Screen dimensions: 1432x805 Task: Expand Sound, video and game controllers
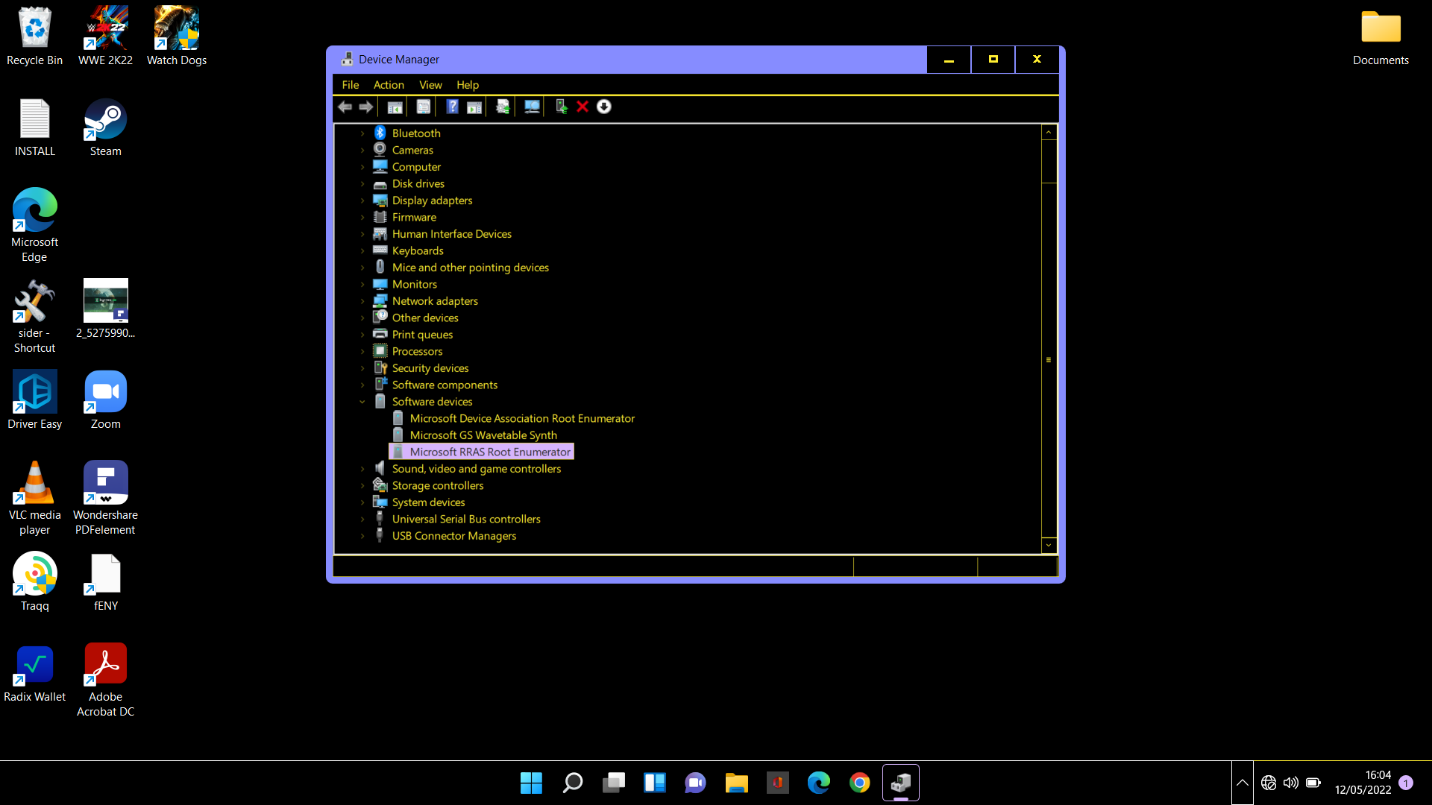click(363, 469)
